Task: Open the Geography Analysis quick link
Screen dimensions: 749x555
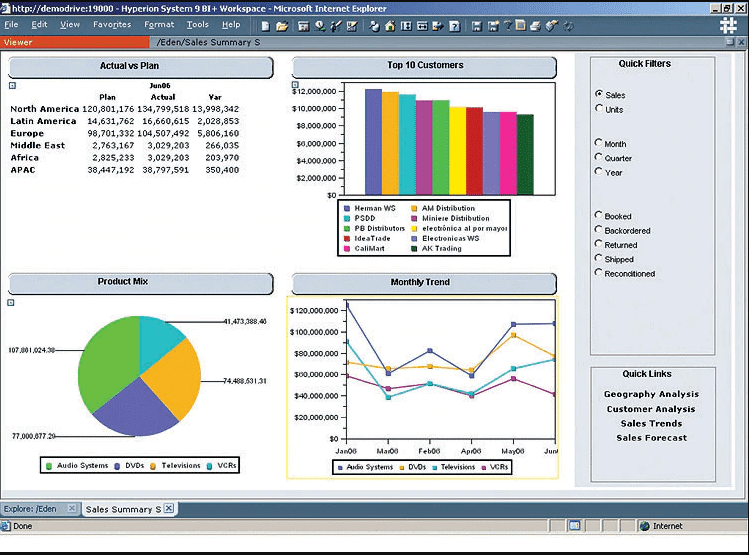Action: [x=651, y=394]
